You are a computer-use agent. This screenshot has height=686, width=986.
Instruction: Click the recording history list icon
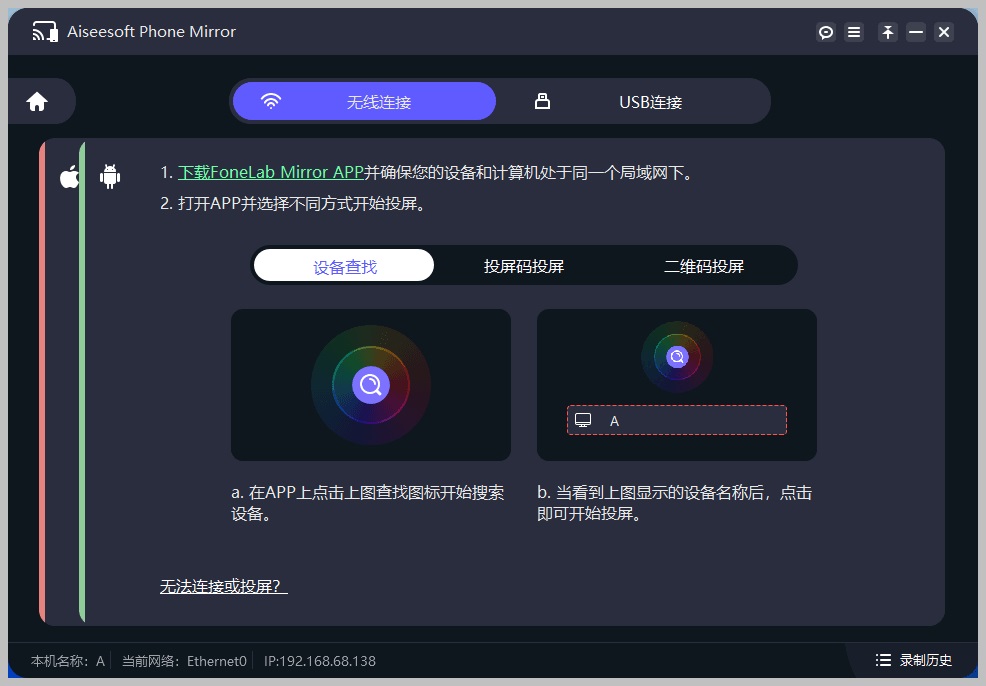884,660
